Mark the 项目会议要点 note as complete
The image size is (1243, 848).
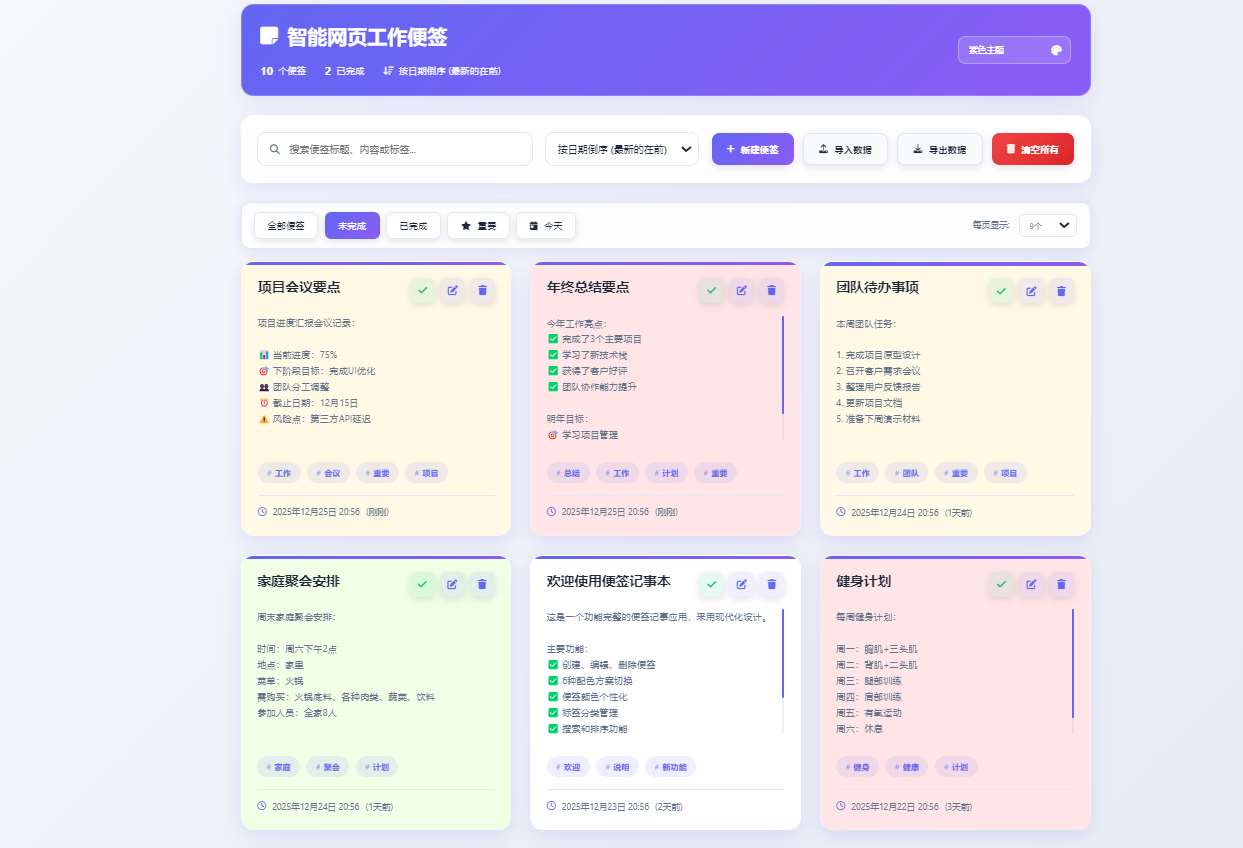422,290
